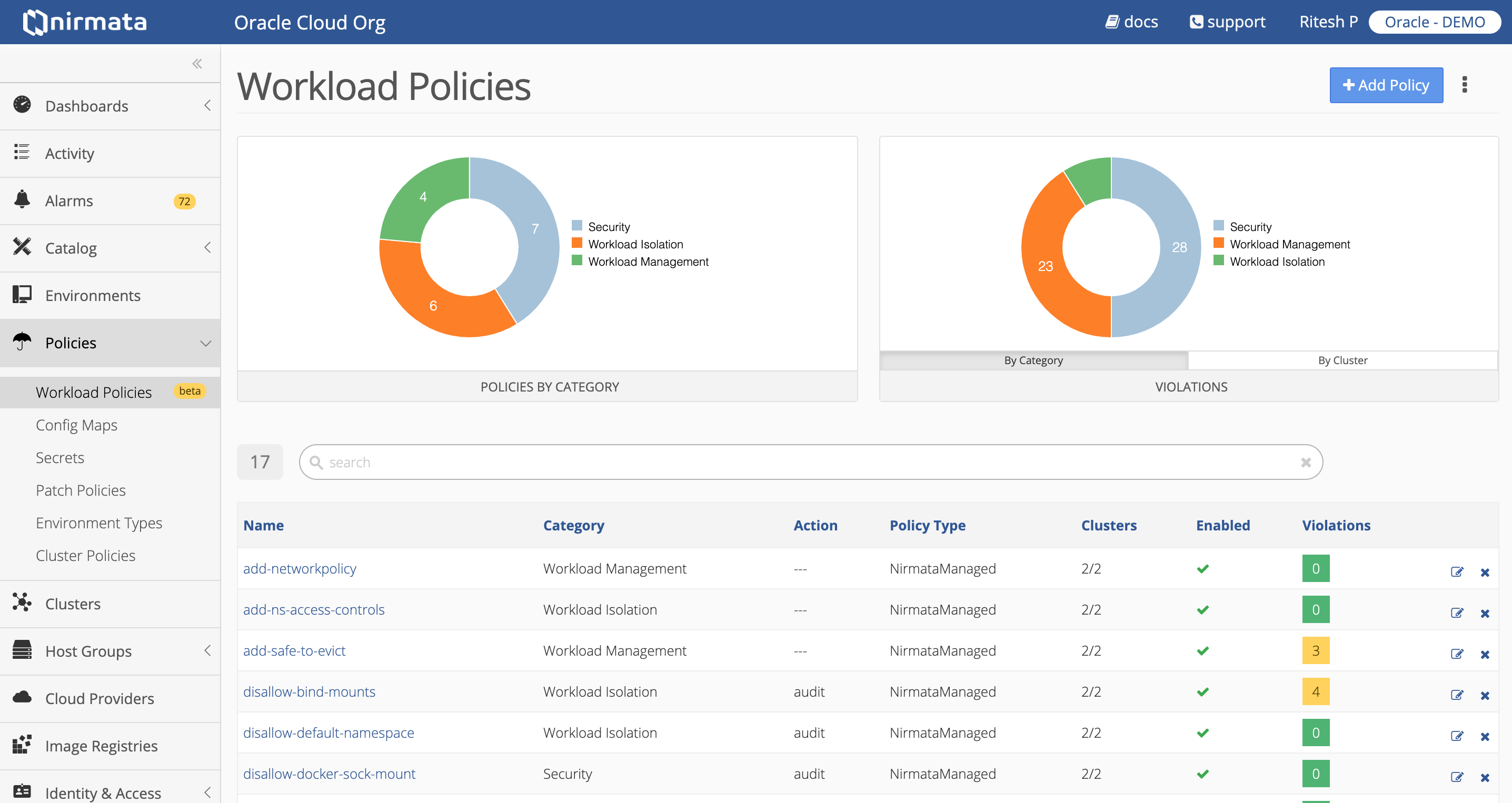
Task: Toggle enabled status for disallow-bind-mounts policy
Action: pos(1202,691)
